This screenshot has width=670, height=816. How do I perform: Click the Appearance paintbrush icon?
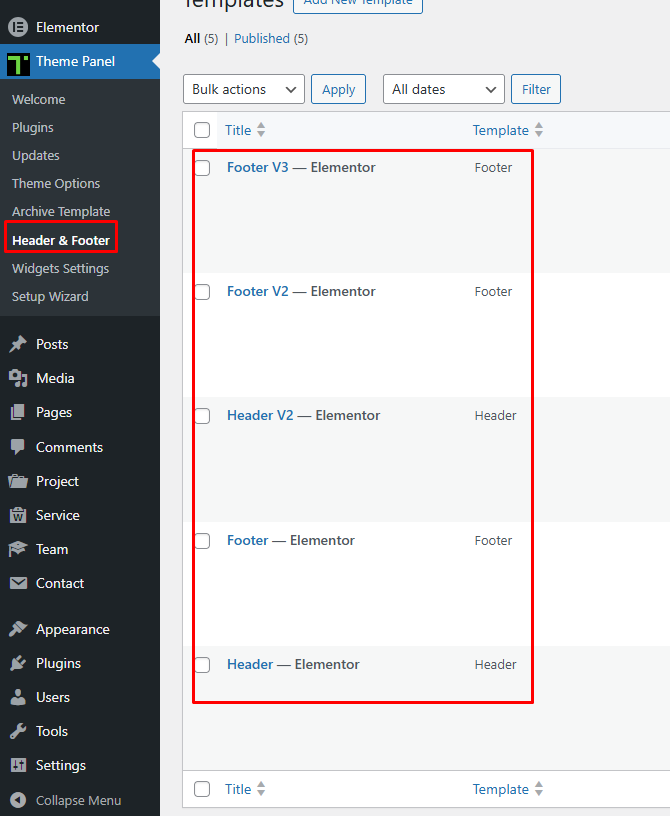pos(18,629)
